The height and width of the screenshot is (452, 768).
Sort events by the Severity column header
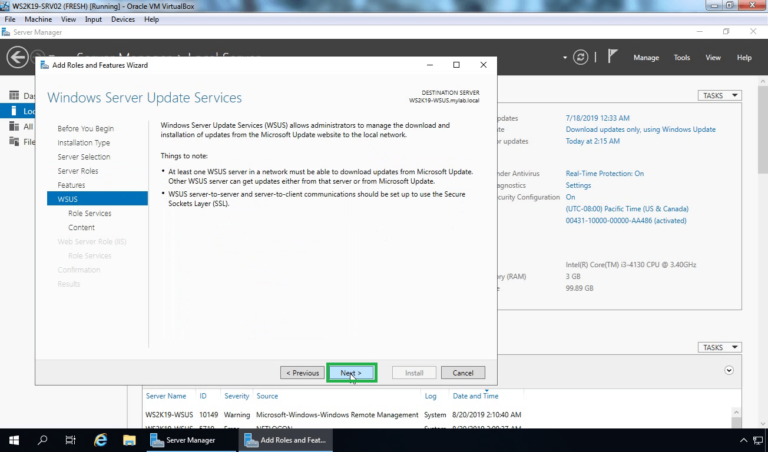236,396
